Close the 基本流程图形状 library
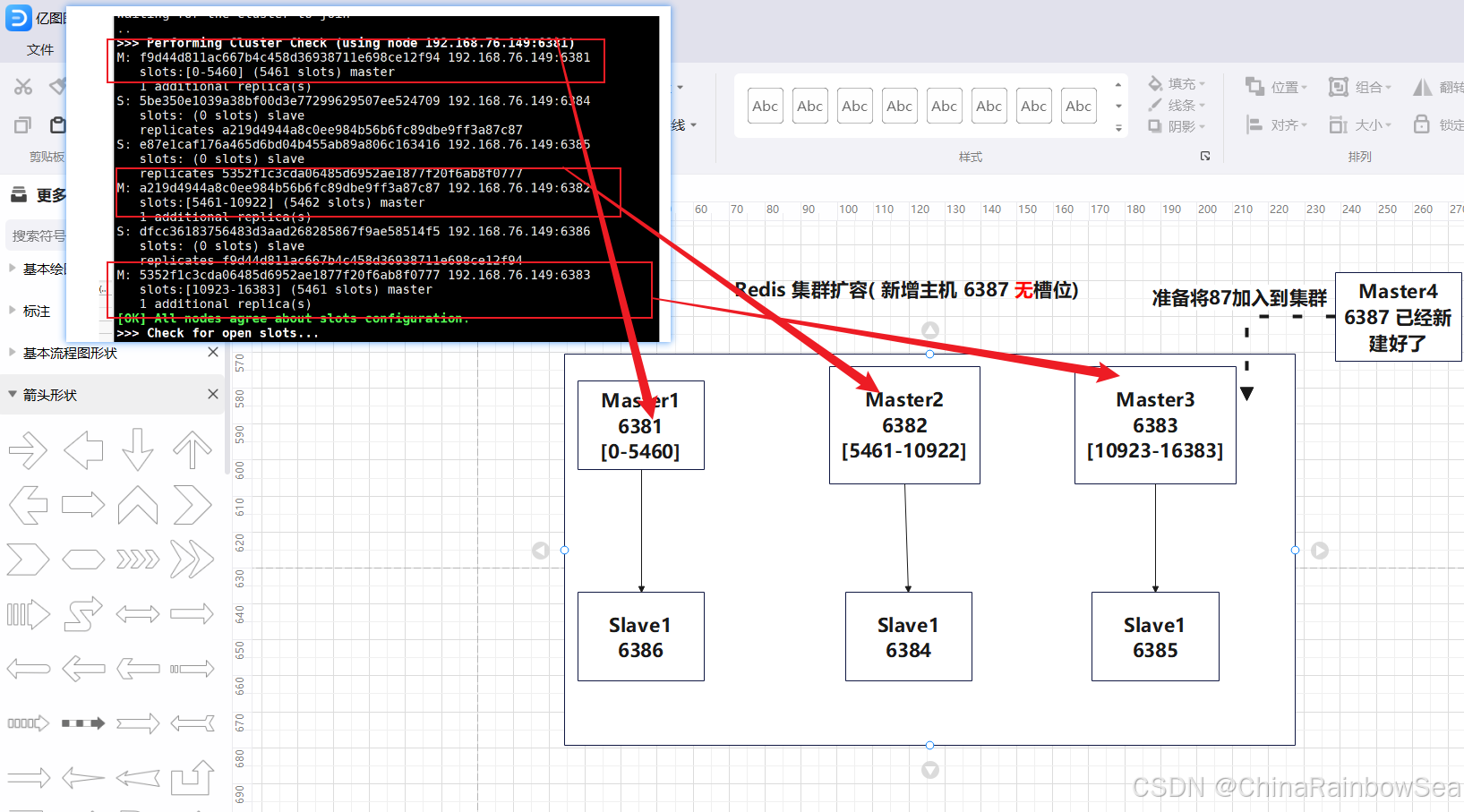Image resolution: width=1464 pixels, height=812 pixels. click(x=213, y=352)
